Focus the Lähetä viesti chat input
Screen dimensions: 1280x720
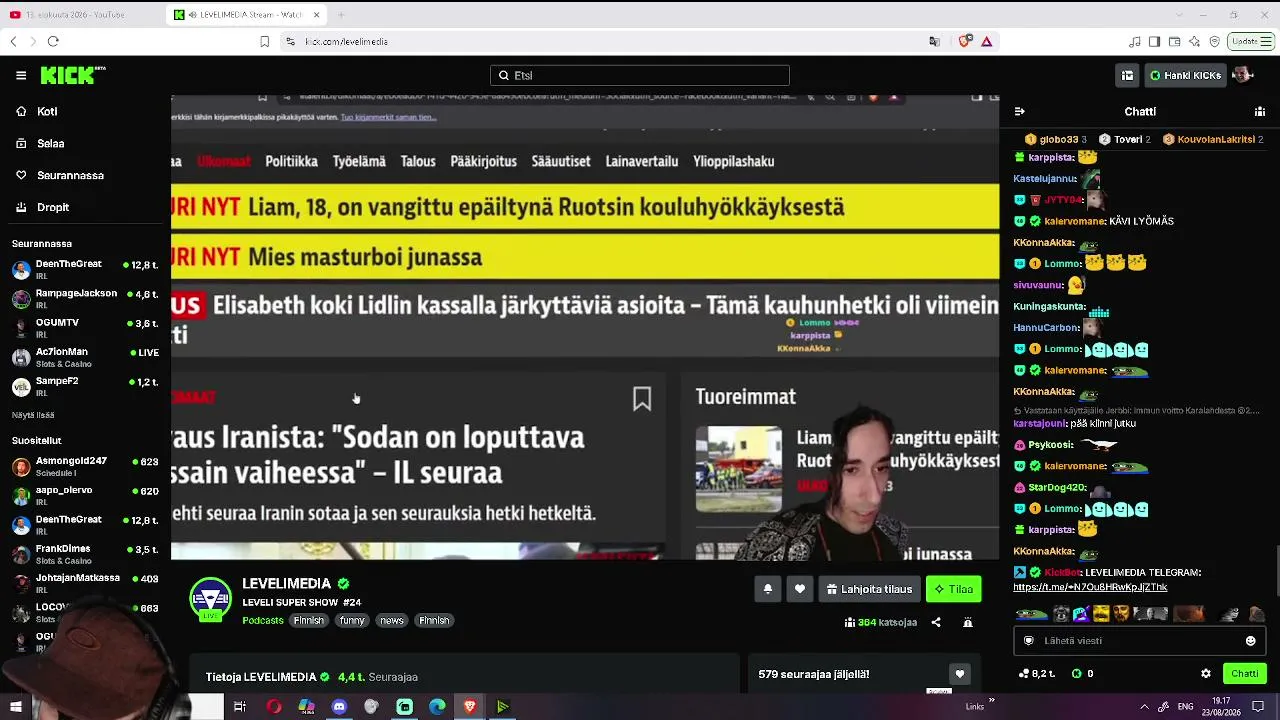pos(1140,641)
